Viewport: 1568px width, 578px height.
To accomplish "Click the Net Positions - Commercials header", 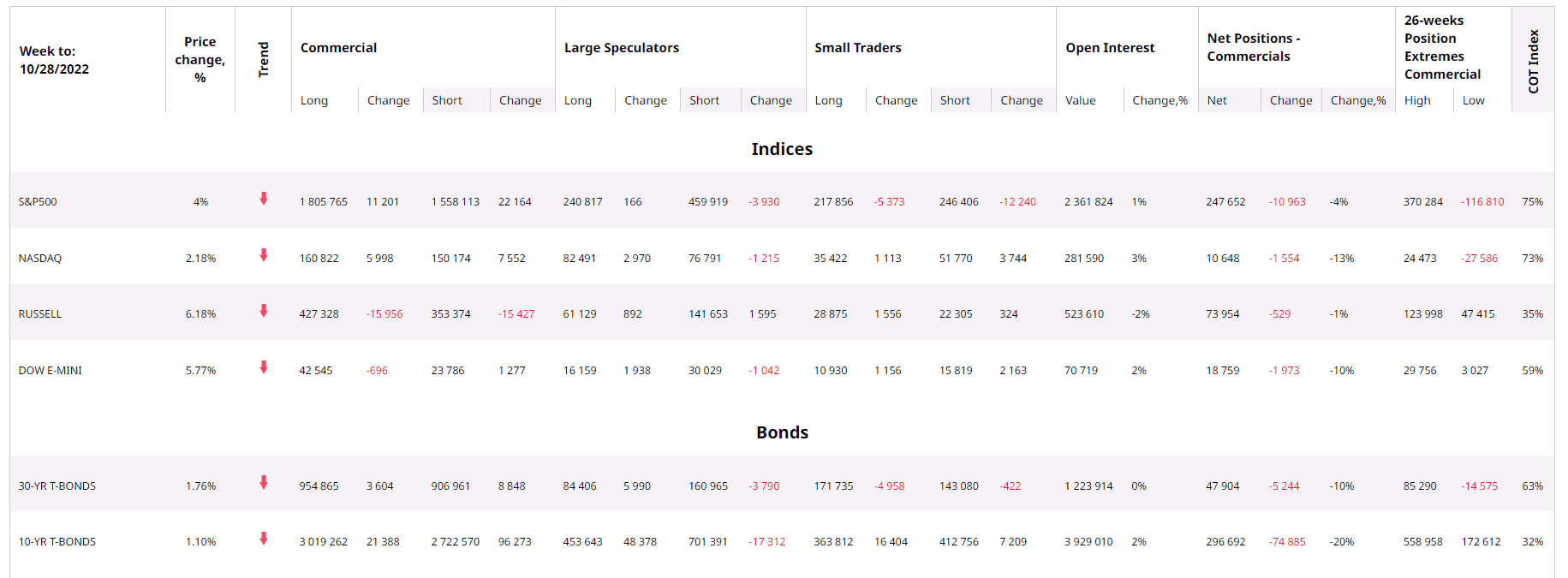I will pyautogui.click(x=1253, y=47).
